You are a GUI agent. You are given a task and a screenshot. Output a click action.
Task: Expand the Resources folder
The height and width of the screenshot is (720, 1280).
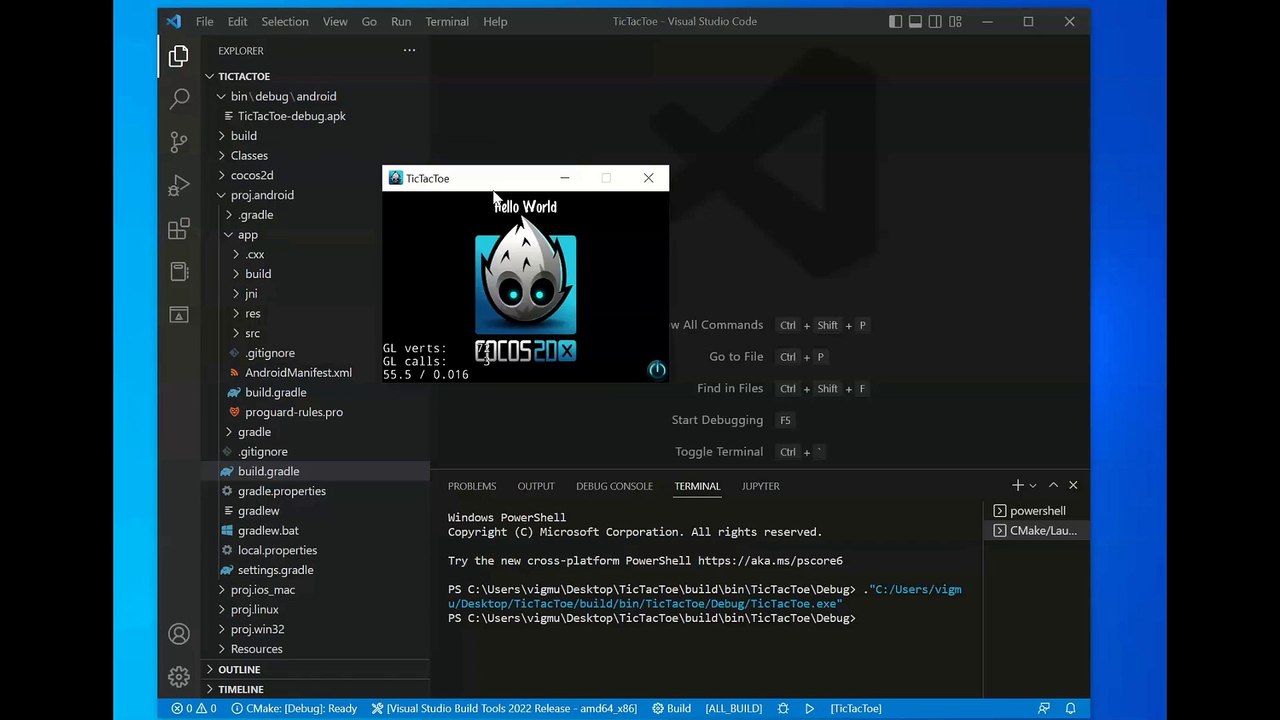315,649
